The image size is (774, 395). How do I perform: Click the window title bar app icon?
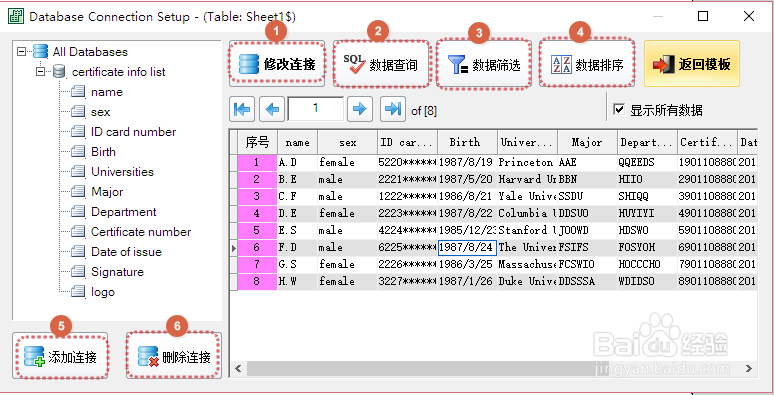coord(16,16)
